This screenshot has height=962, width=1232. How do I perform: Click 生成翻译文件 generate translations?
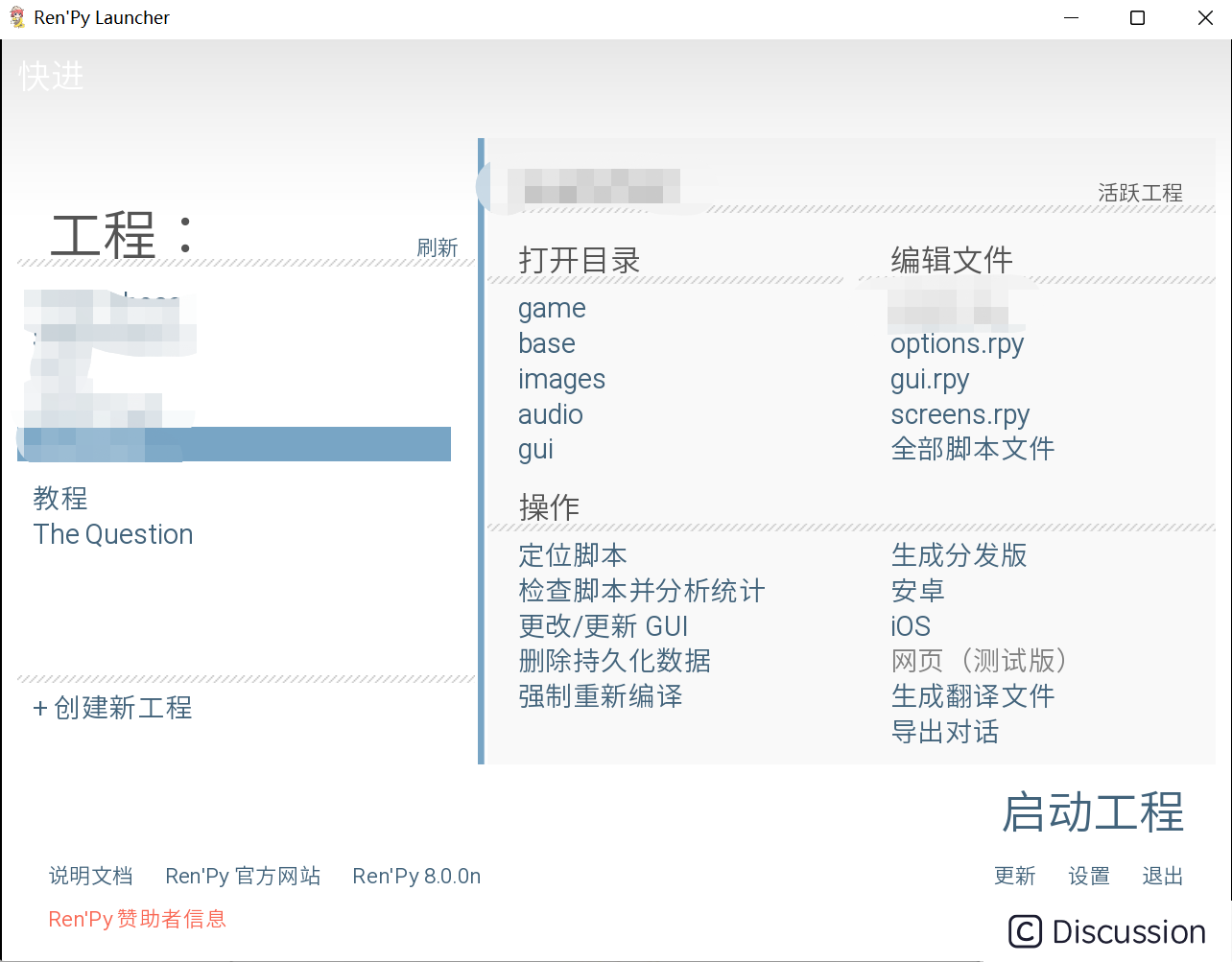click(x=972, y=696)
